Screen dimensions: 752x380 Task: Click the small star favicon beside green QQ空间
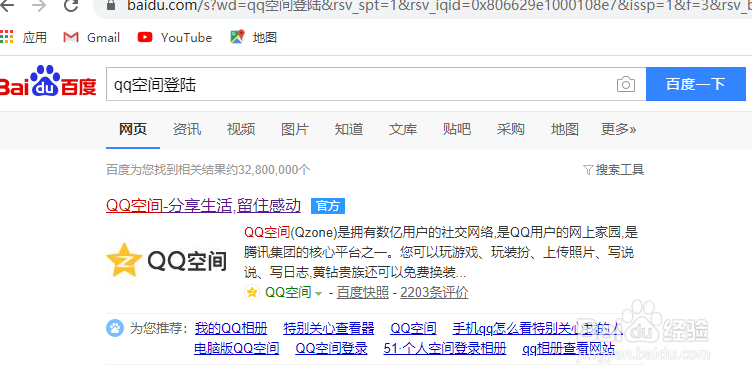252,292
